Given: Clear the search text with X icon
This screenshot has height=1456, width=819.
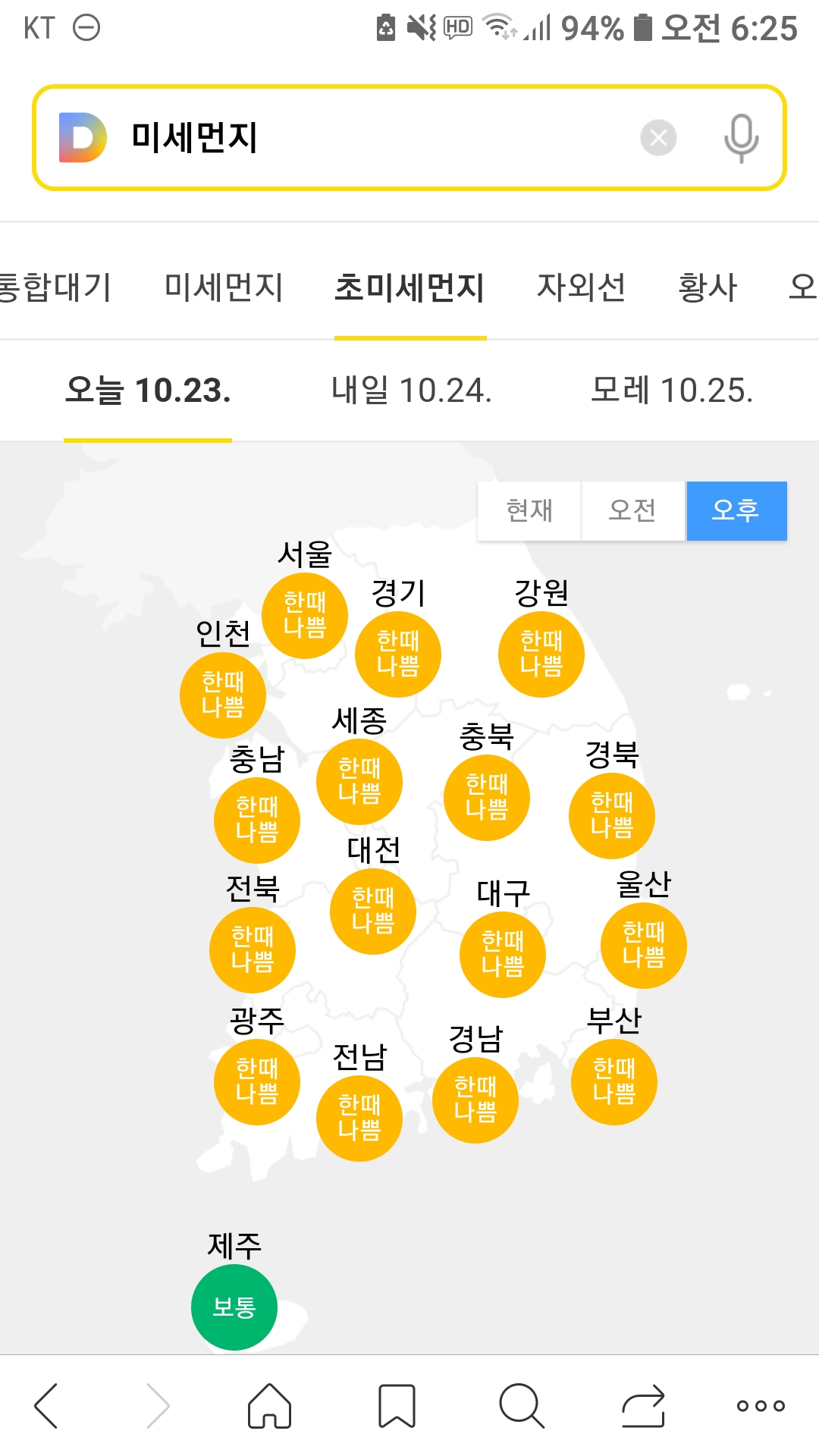Looking at the screenshot, I should coord(658,138).
